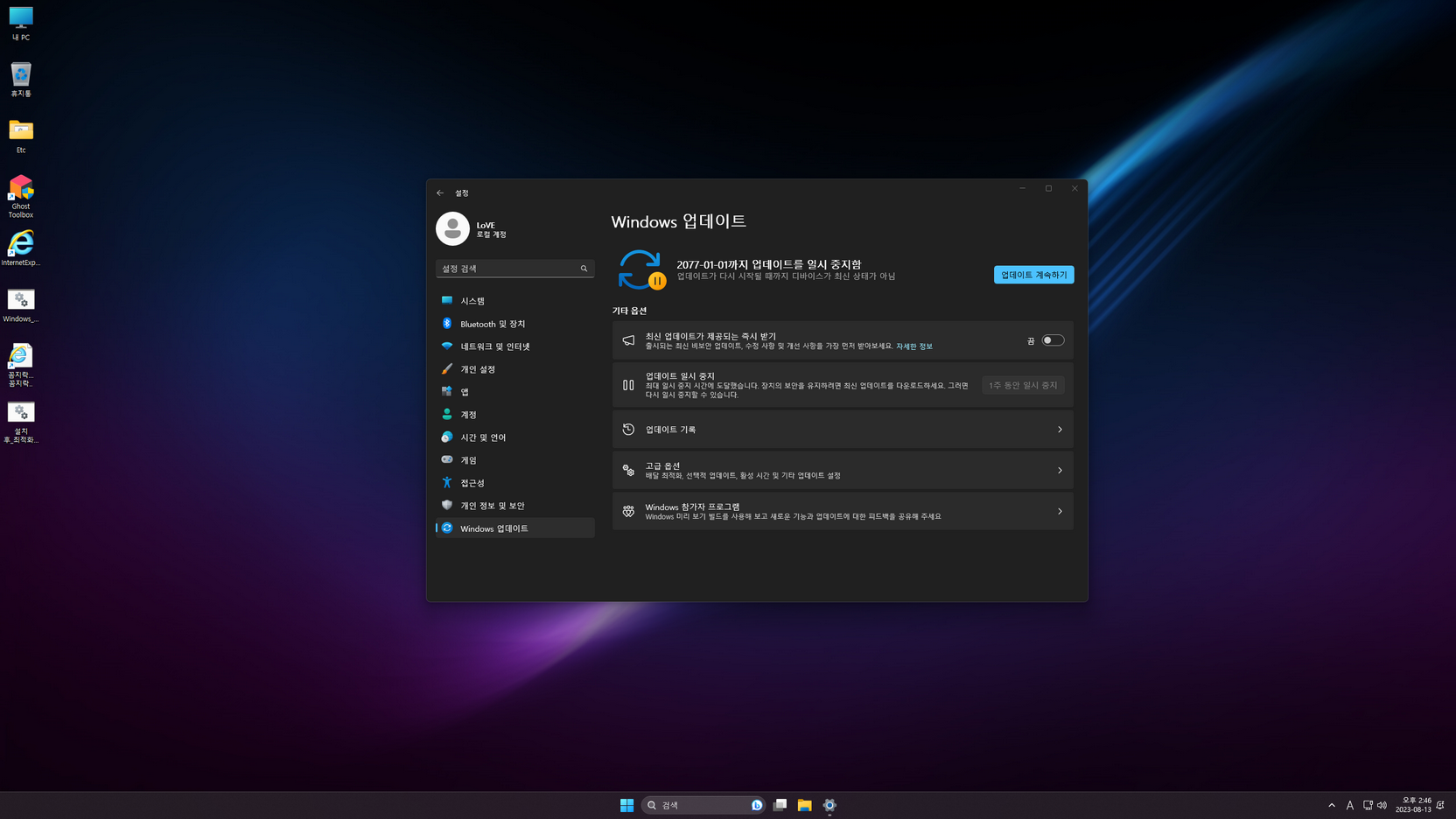The height and width of the screenshot is (819, 1456).
Task: Open 개인 정보 및 보안 settings
Action: (515, 506)
